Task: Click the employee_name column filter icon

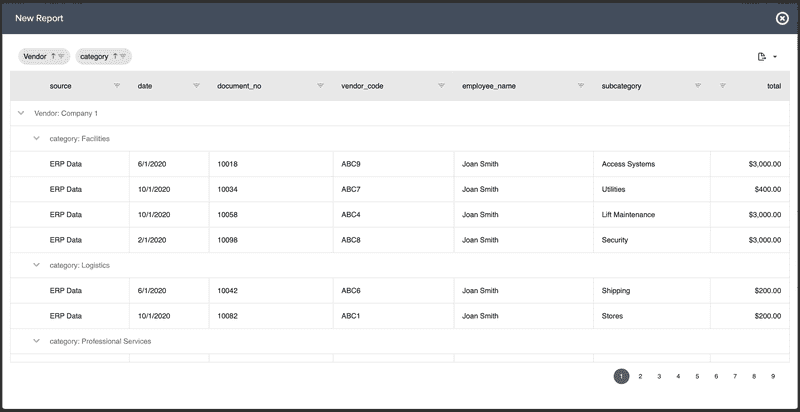Action: click(x=580, y=86)
